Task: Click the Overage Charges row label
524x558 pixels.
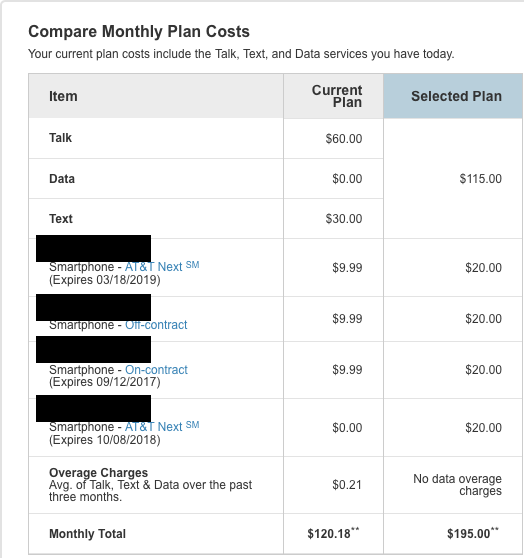Action: click(98, 473)
